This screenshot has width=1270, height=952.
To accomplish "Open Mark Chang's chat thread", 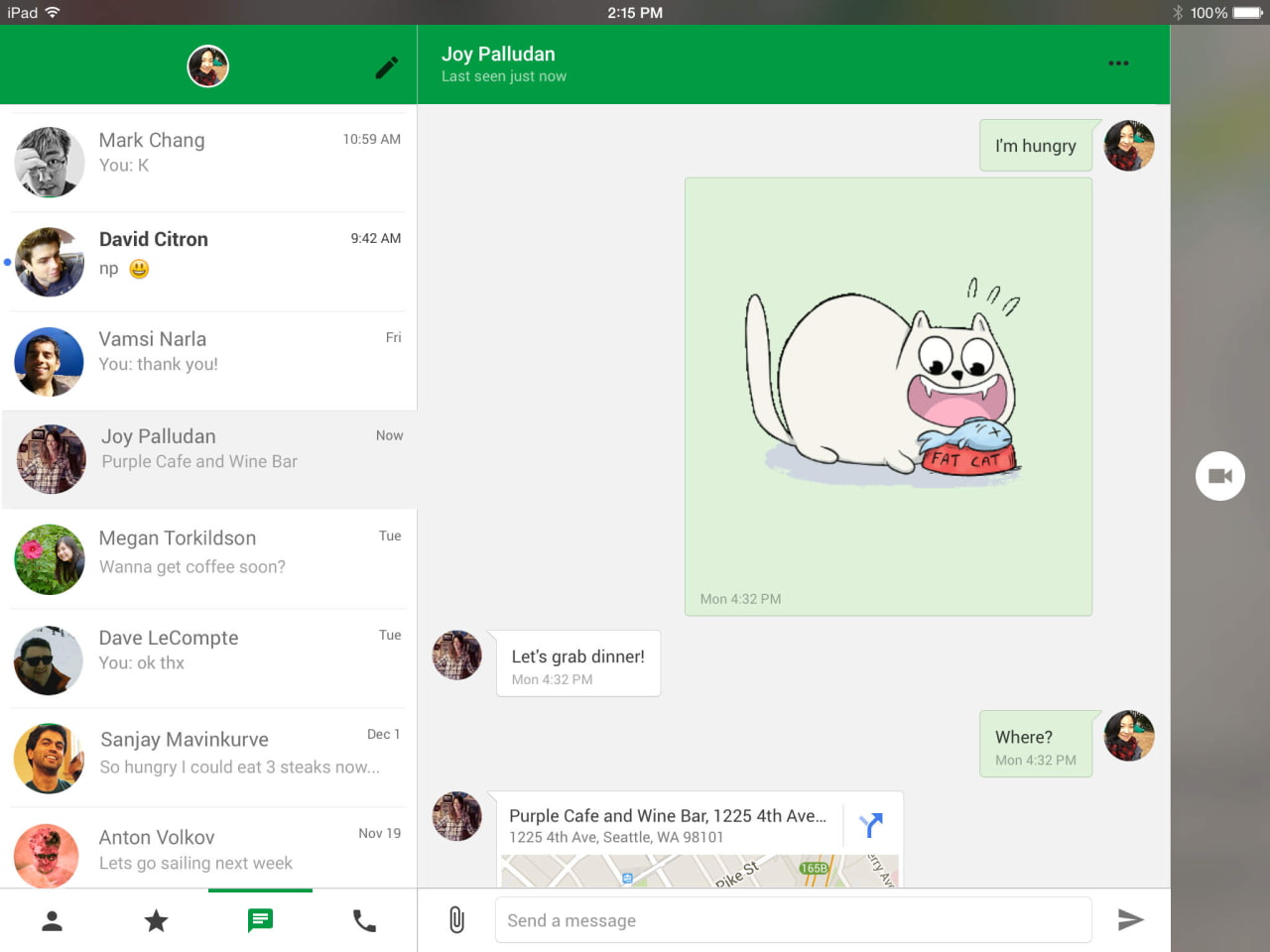I will click(x=208, y=161).
